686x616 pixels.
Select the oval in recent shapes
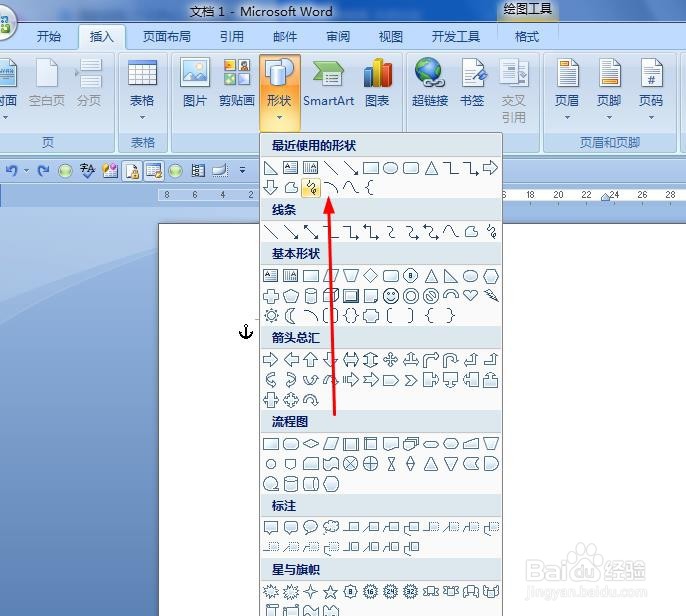click(391, 168)
